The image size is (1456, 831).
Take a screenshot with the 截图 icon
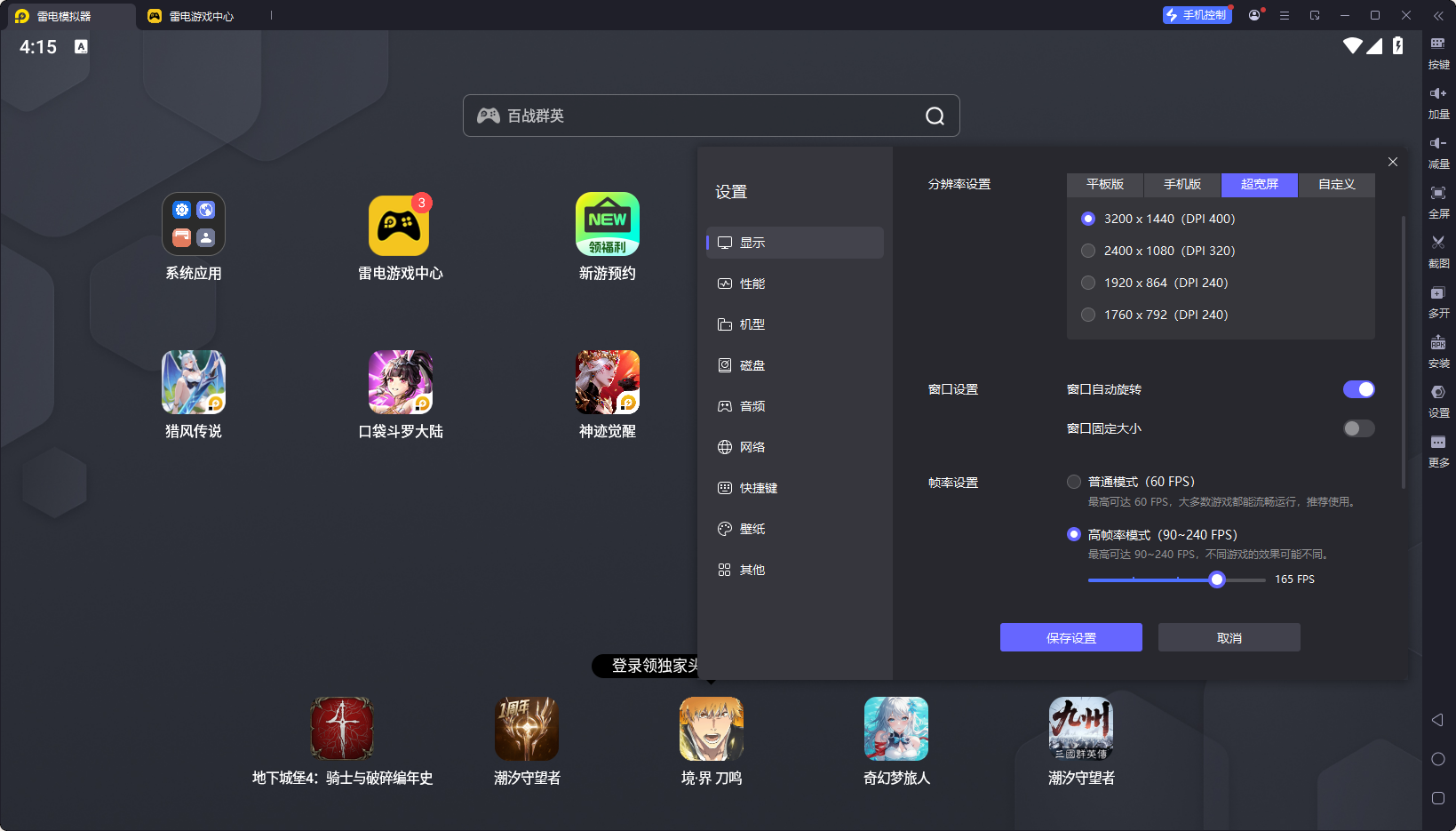1438,252
